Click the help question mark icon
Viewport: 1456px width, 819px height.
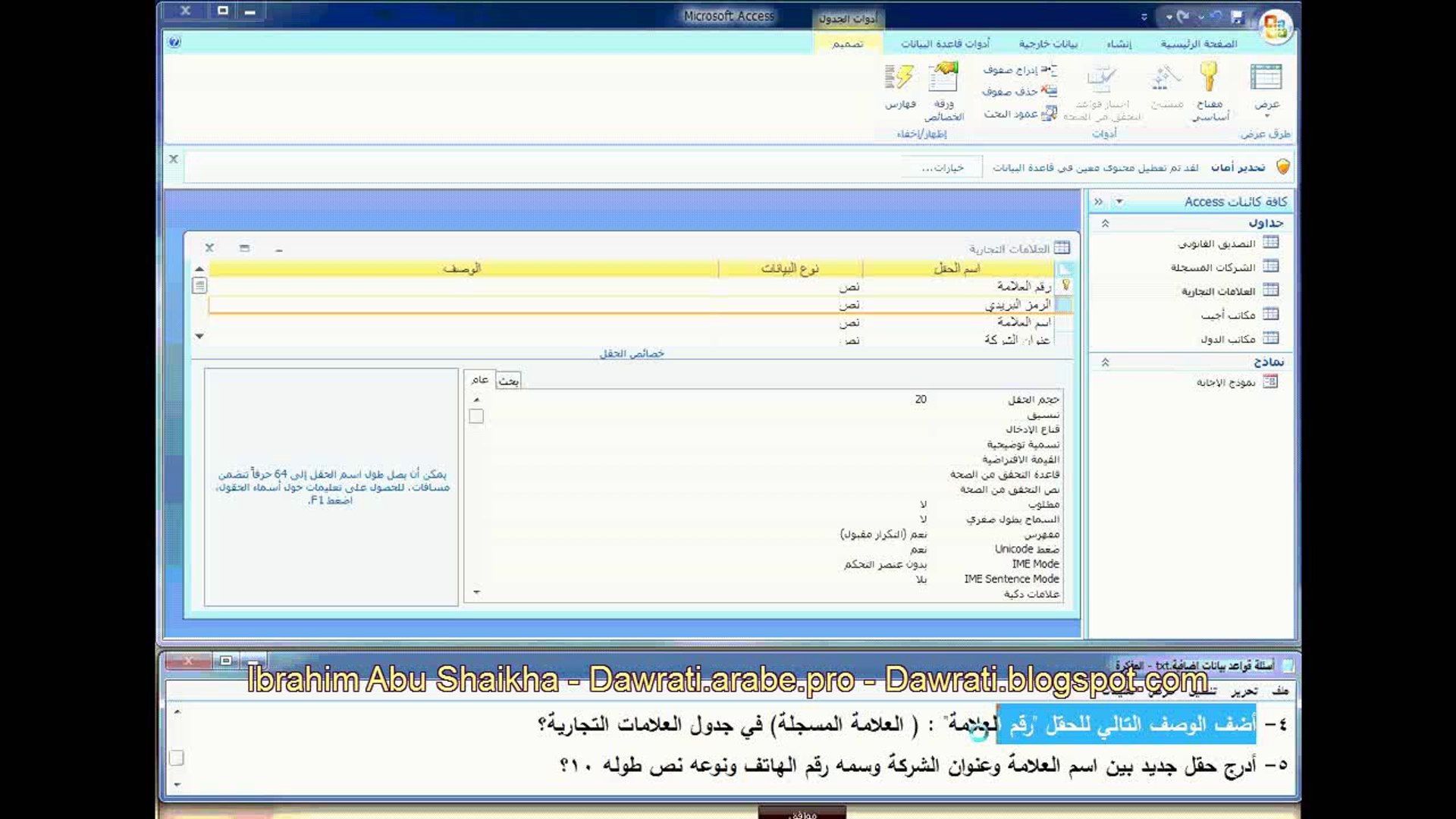tap(174, 42)
